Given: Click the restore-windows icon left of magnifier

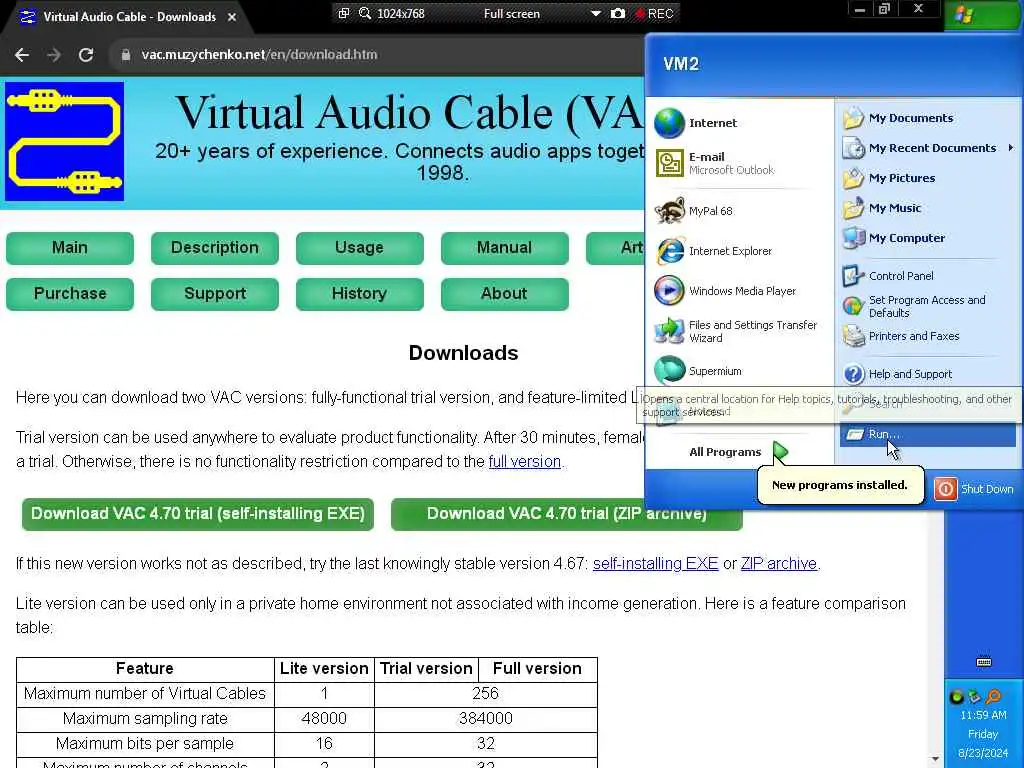Looking at the screenshot, I should (x=344, y=13).
